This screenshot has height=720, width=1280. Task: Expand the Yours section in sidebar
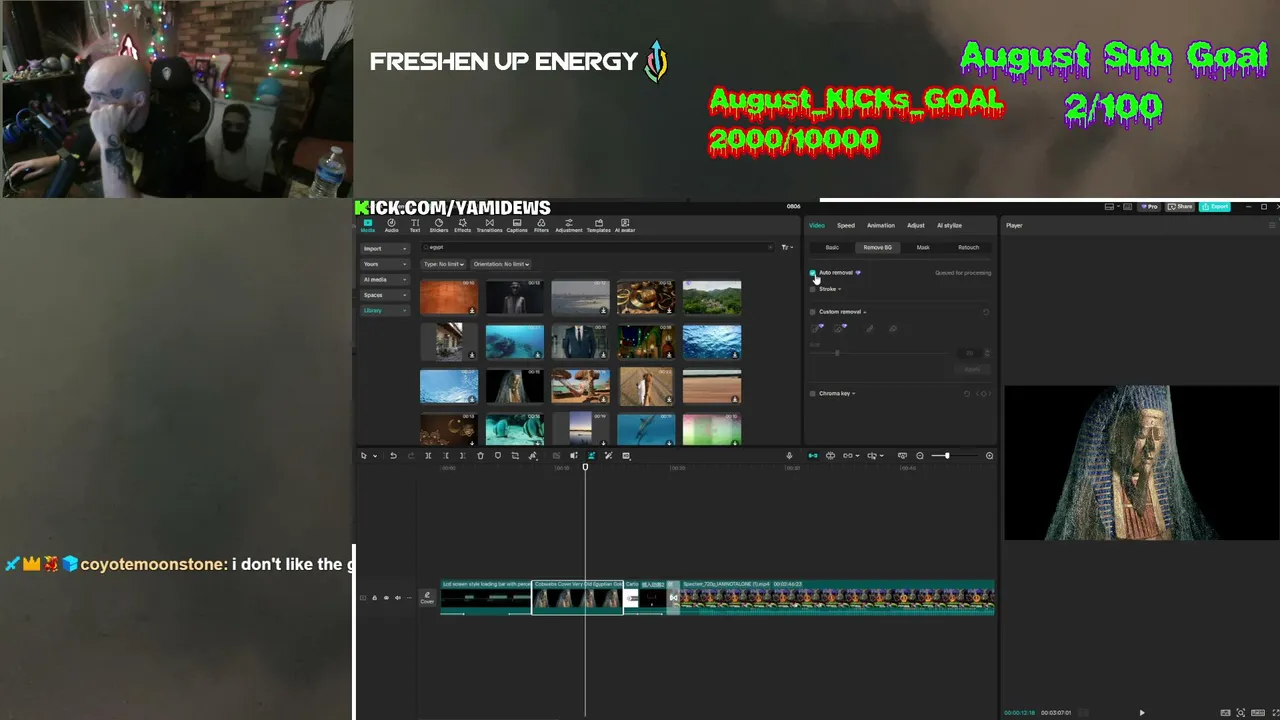[385, 264]
